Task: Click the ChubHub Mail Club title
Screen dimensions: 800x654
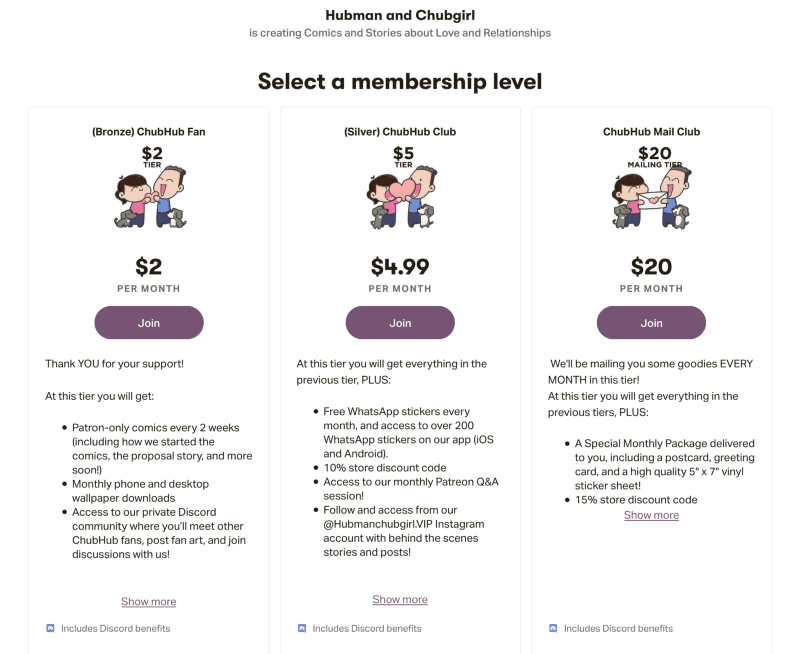Action: [x=651, y=132]
